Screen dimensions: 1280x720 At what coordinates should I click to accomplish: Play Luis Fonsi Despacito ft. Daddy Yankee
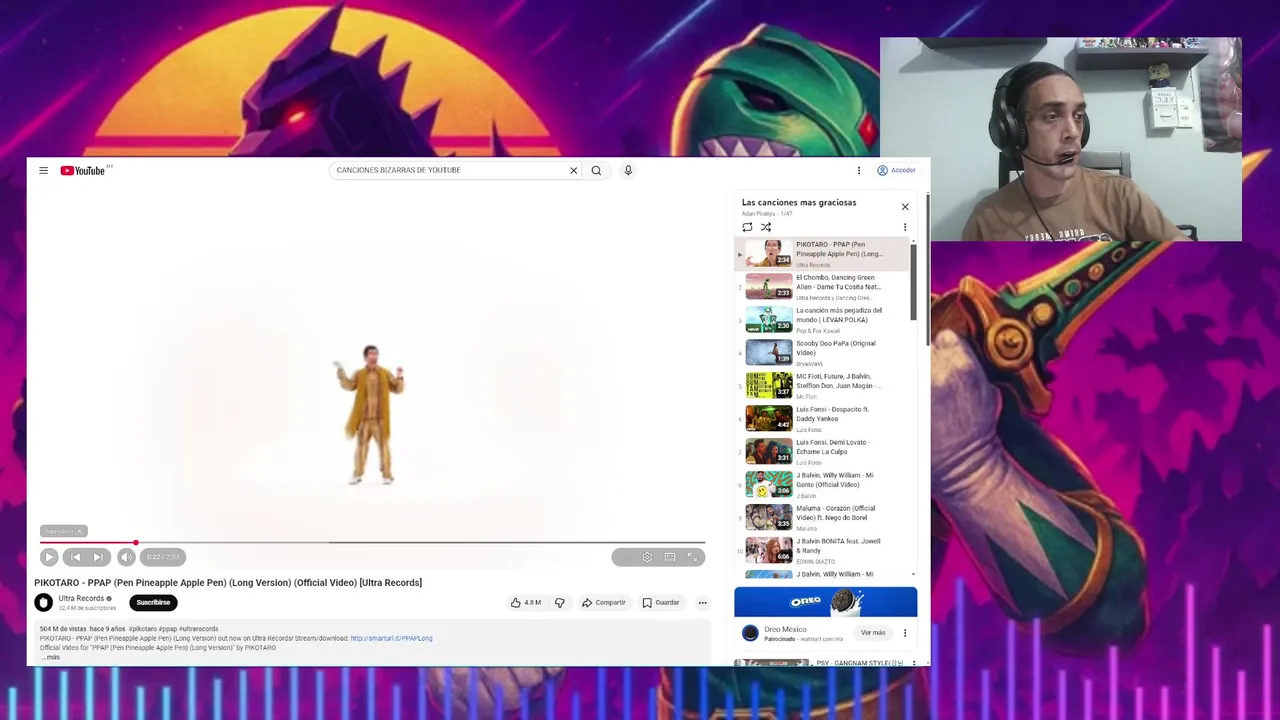coord(823,419)
